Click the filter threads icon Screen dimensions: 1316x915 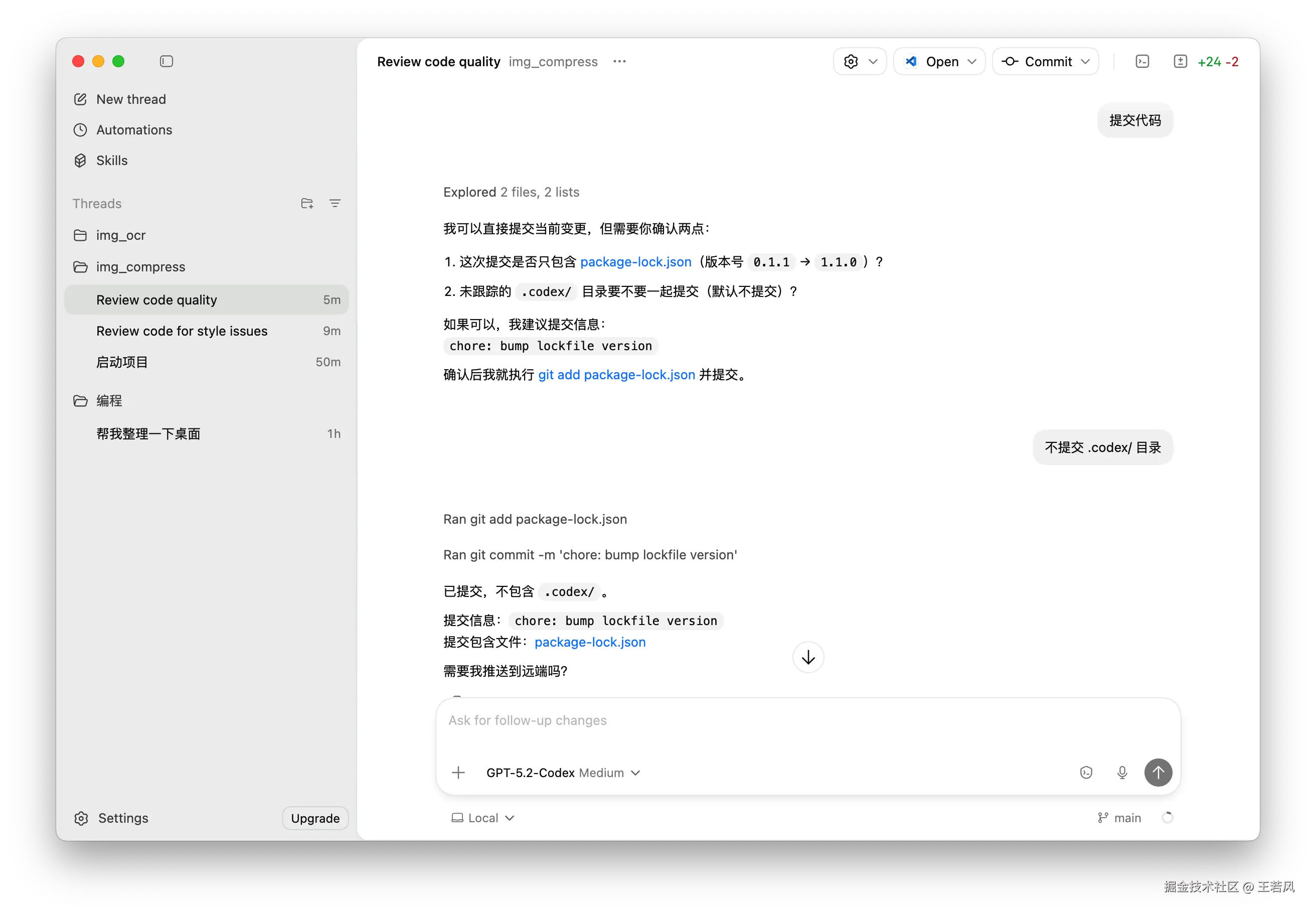tap(335, 204)
